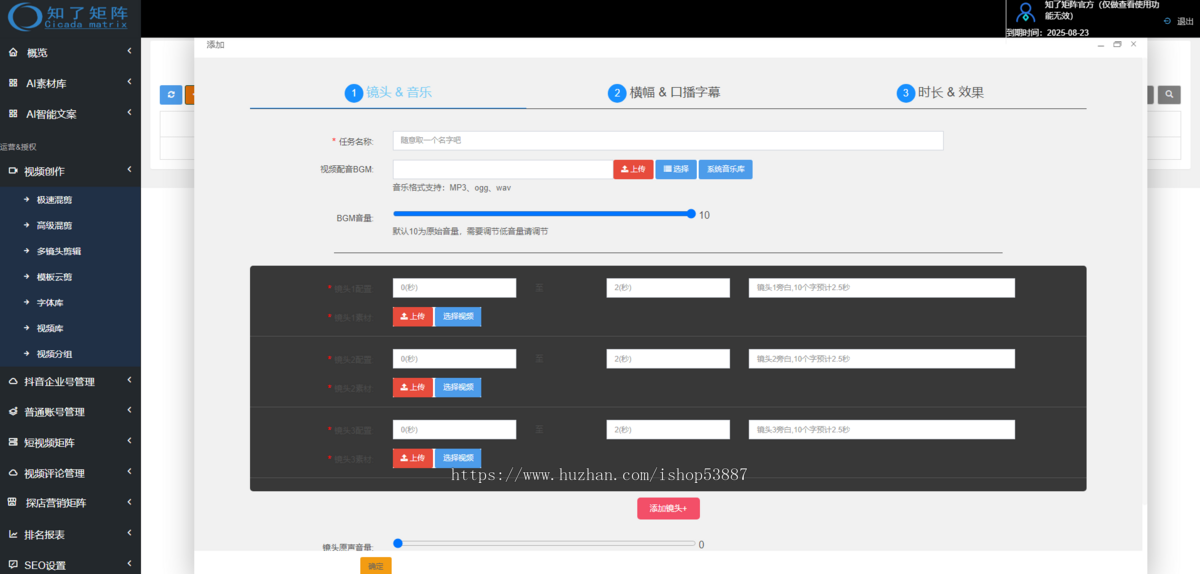Click 选择视频 for 镜头2素材
Screen dimensions: 1200x574
point(458,387)
